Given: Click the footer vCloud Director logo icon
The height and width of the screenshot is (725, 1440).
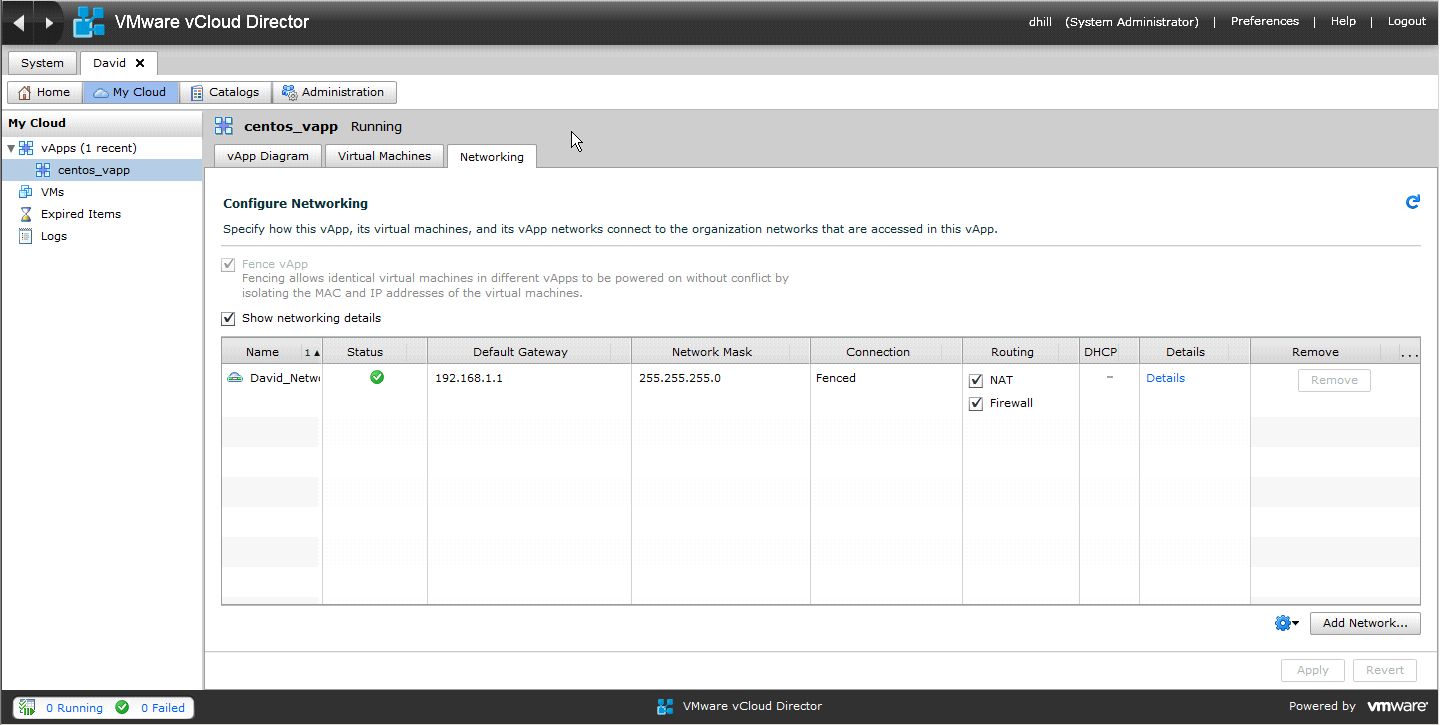Looking at the screenshot, I should [x=665, y=707].
